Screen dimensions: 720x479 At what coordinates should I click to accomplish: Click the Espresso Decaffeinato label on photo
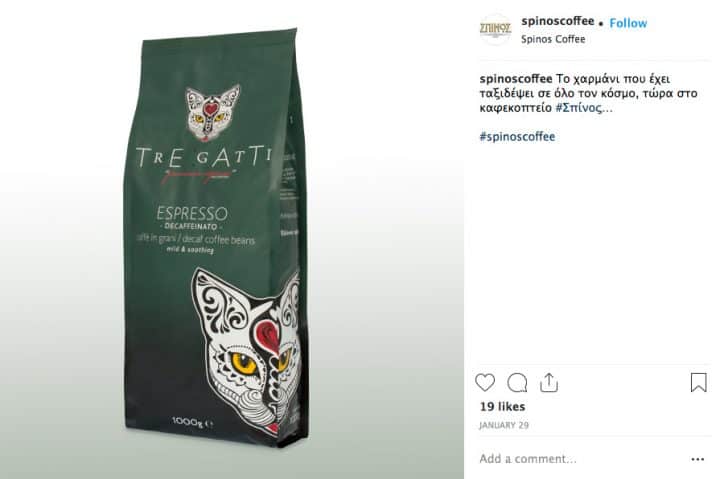[x=192, y=218]
